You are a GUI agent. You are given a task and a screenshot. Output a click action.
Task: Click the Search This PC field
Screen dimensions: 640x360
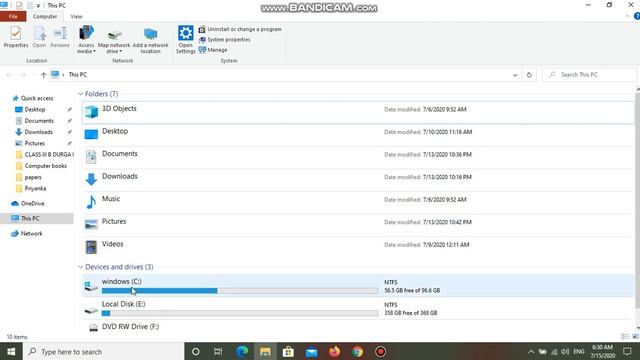pos(590,75)
